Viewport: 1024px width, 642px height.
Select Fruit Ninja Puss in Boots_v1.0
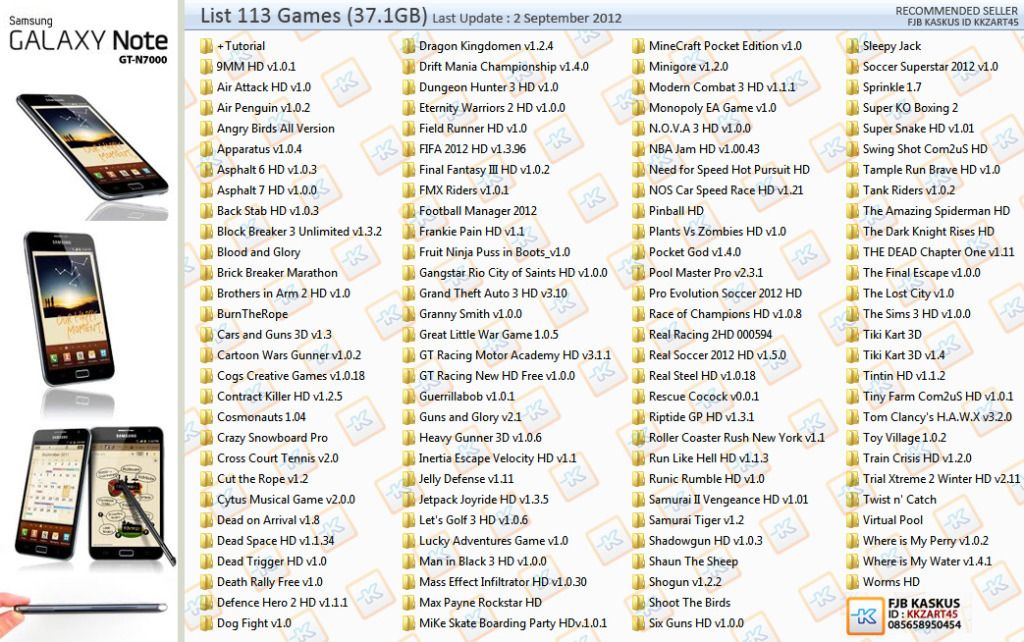pos(494,252)
